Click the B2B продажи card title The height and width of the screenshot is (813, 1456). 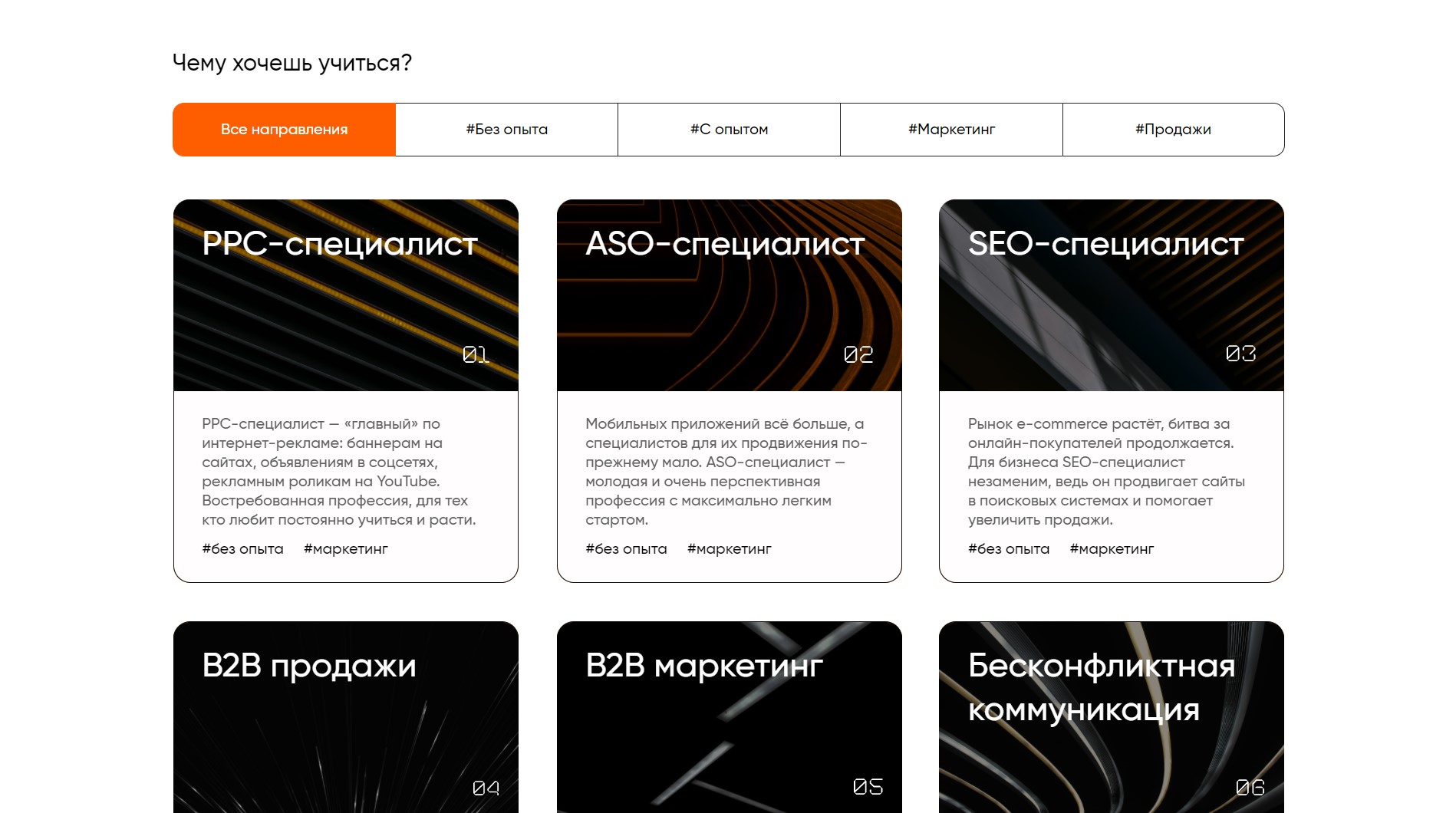309,666
